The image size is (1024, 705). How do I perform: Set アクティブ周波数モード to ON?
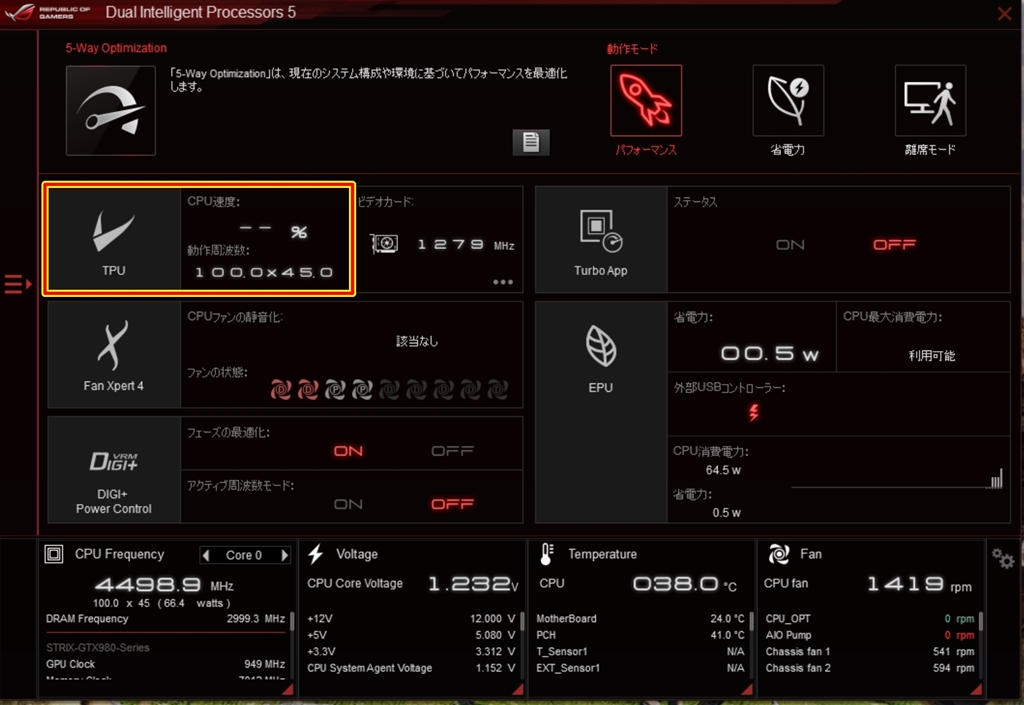pyautogui.click(x=348, y=504)
